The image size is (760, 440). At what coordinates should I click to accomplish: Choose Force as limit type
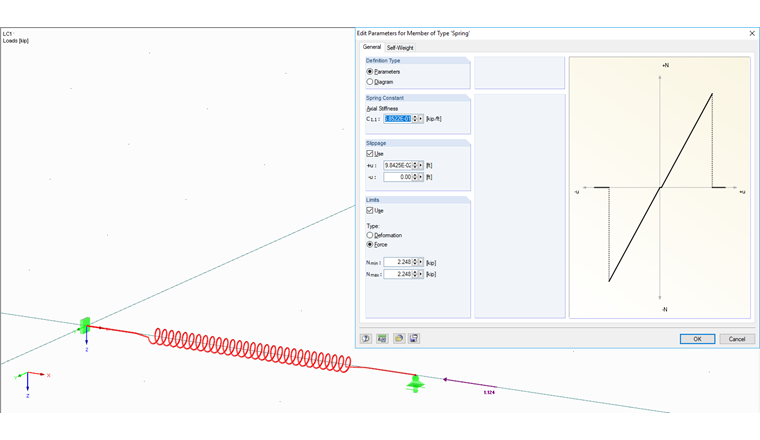point(370,244)
